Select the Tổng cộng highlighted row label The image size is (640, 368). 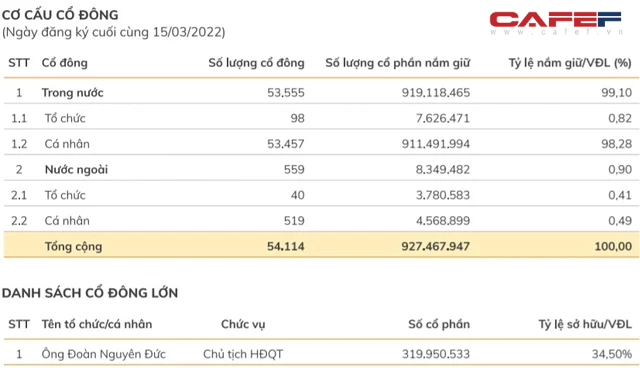click(x=73, y=246)
